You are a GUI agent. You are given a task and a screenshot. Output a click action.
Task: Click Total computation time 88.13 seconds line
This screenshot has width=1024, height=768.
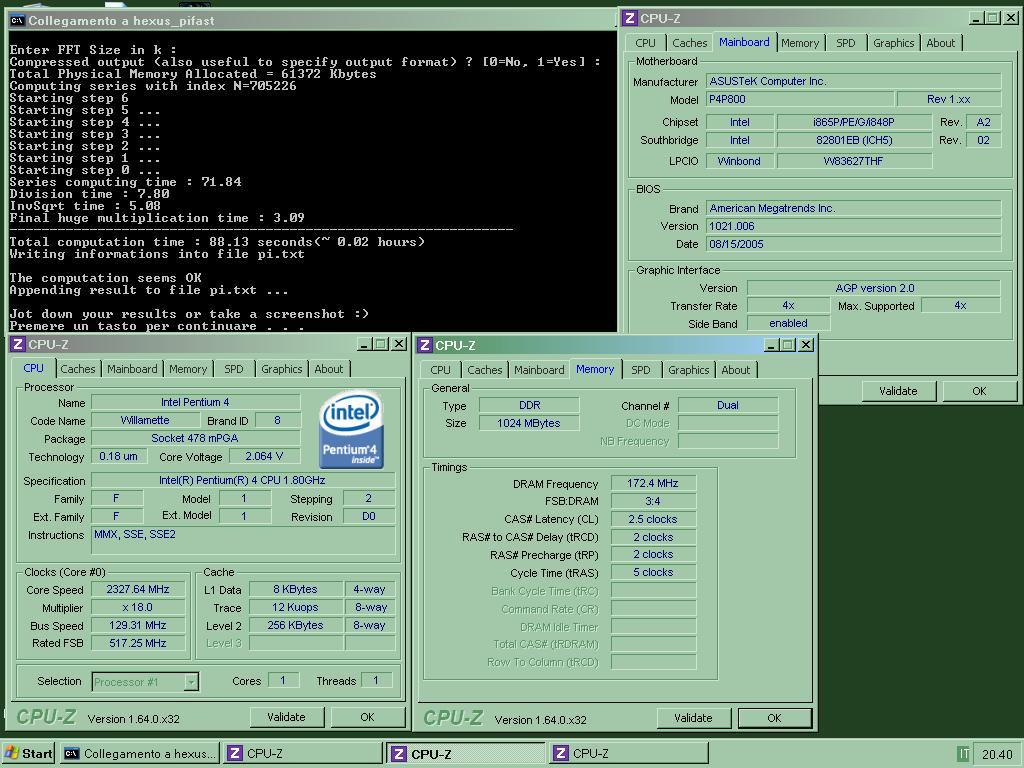pos(217,242)
